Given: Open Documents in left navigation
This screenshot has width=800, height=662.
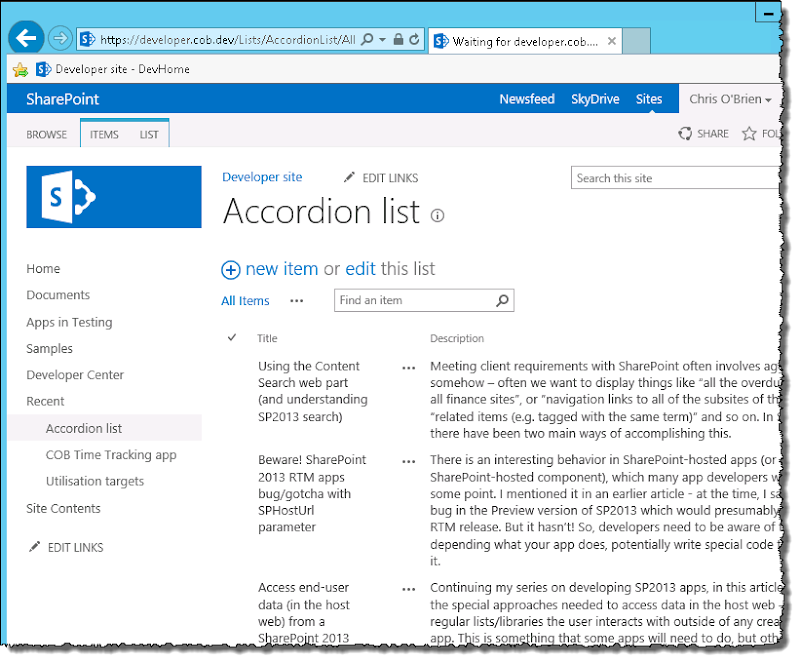Looking at the screenshot, I should (58, 295).
